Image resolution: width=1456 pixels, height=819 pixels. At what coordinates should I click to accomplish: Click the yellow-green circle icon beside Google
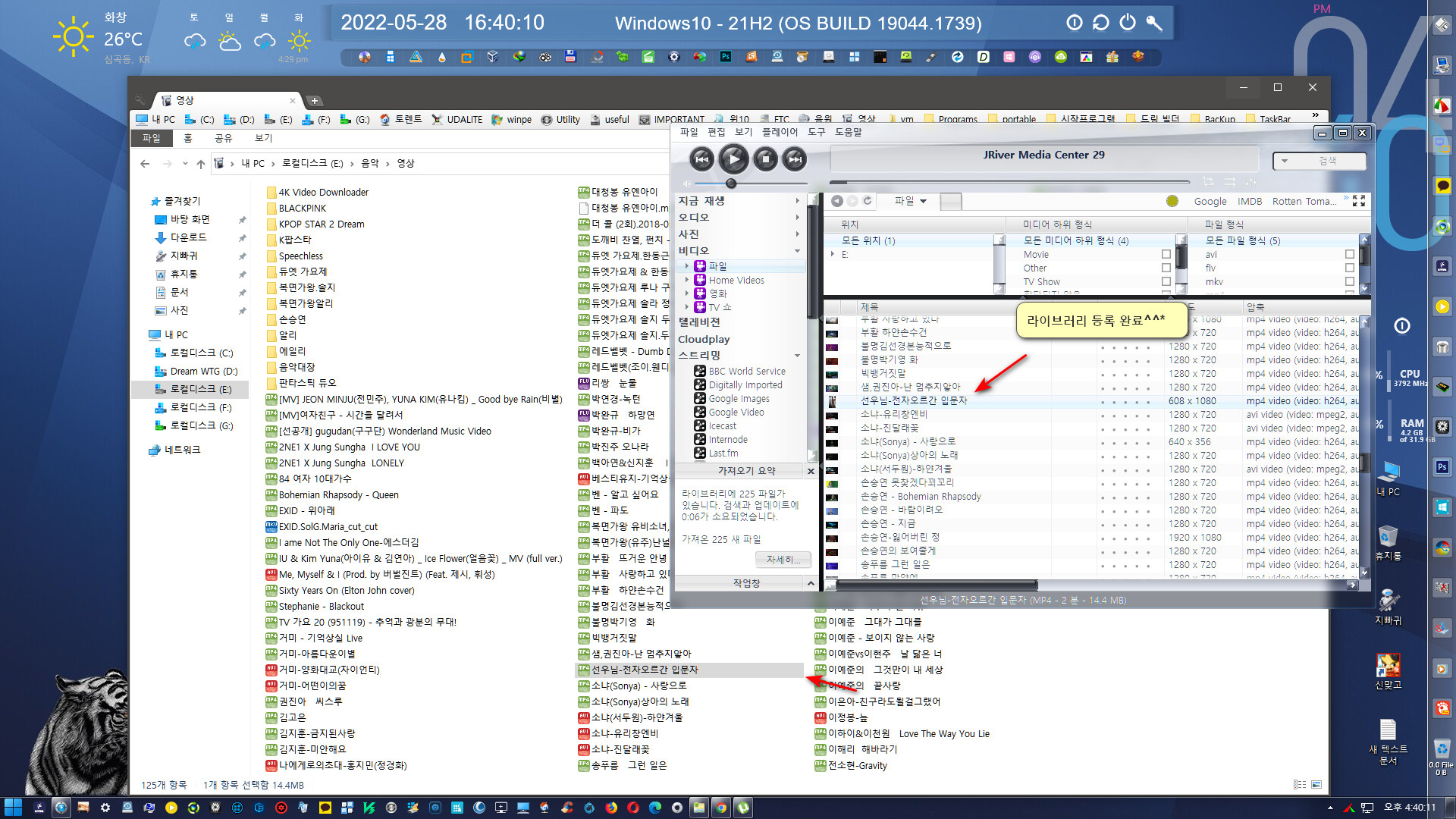click(1172, 201)
